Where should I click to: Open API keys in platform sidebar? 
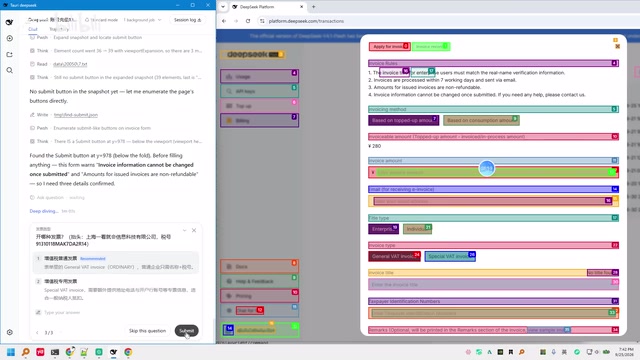pyautogui.click(x=260, y=91)
